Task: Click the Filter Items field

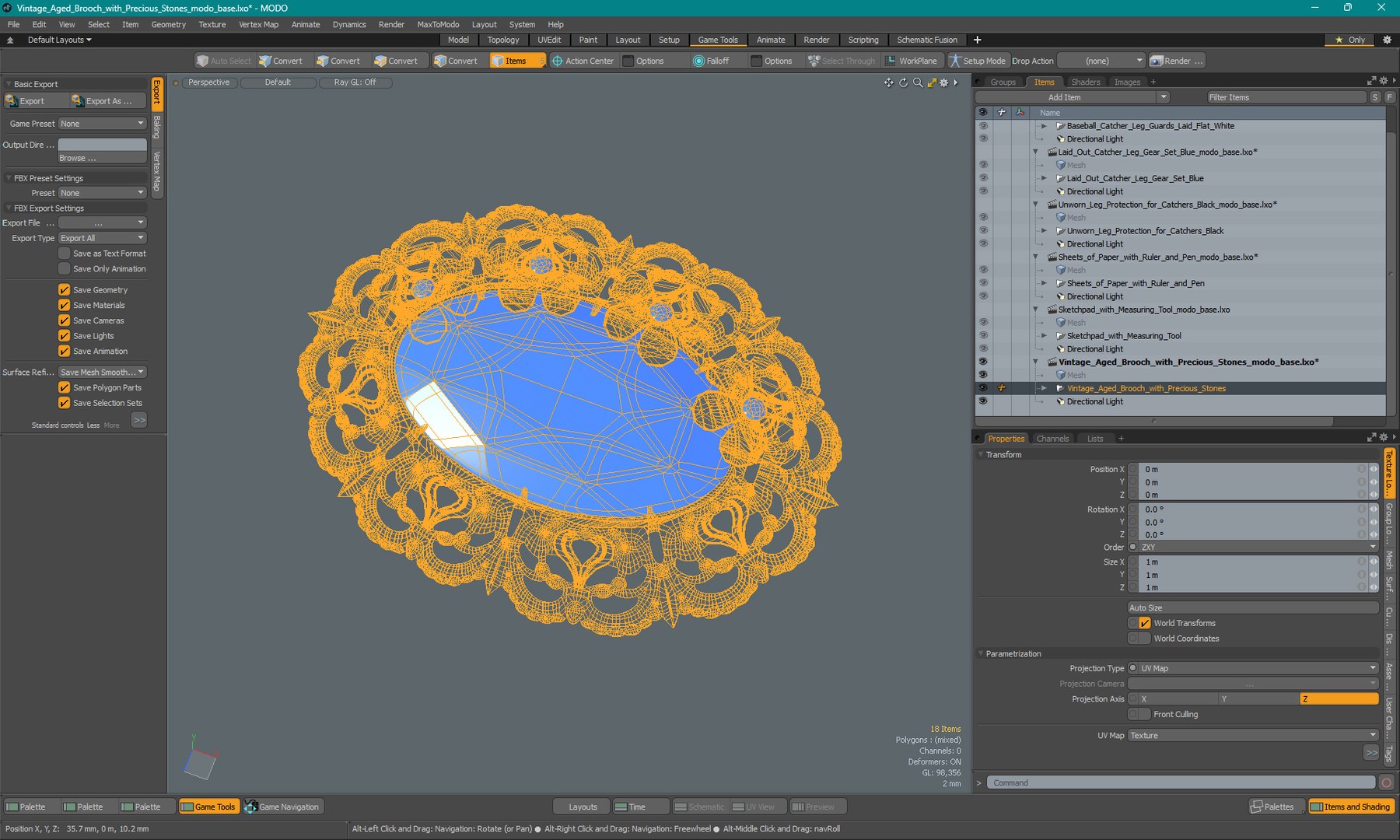Action: 1286,97
